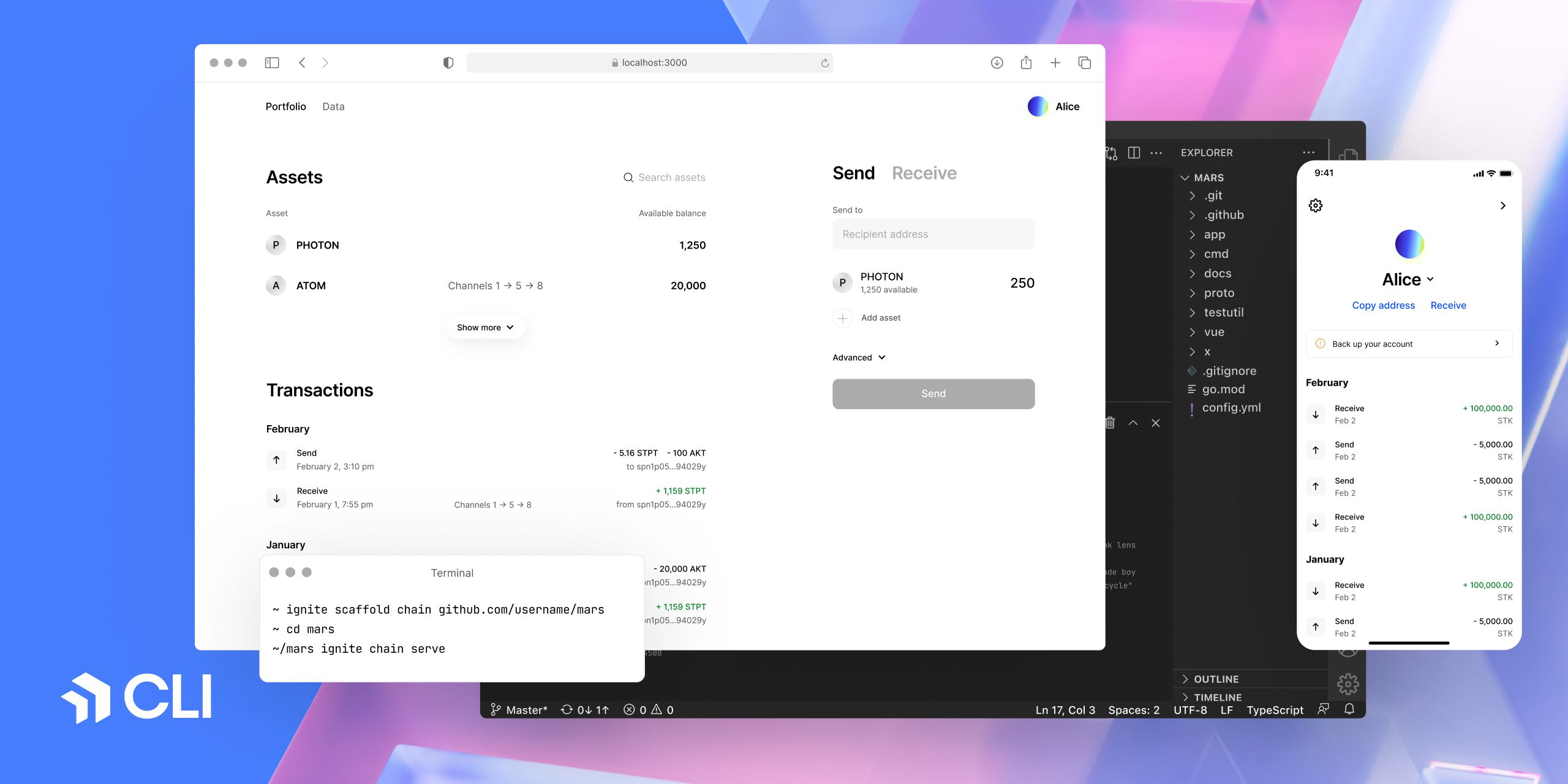Open the Back up your account banner
The image size is (1568, 784).
[x=1408, y=344]
